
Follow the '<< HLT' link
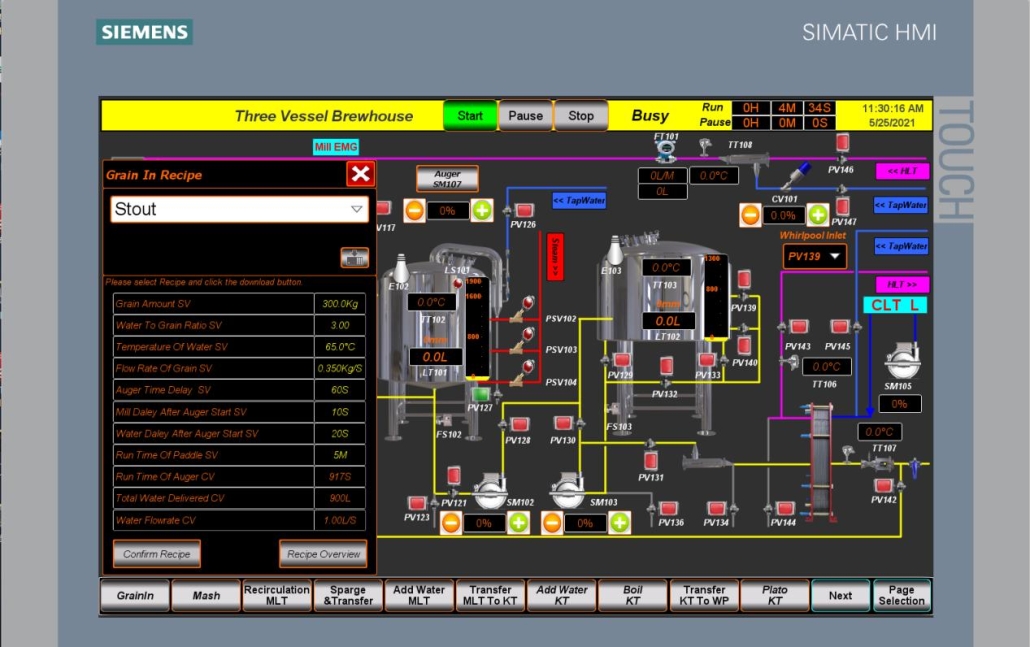pos(903,171)
